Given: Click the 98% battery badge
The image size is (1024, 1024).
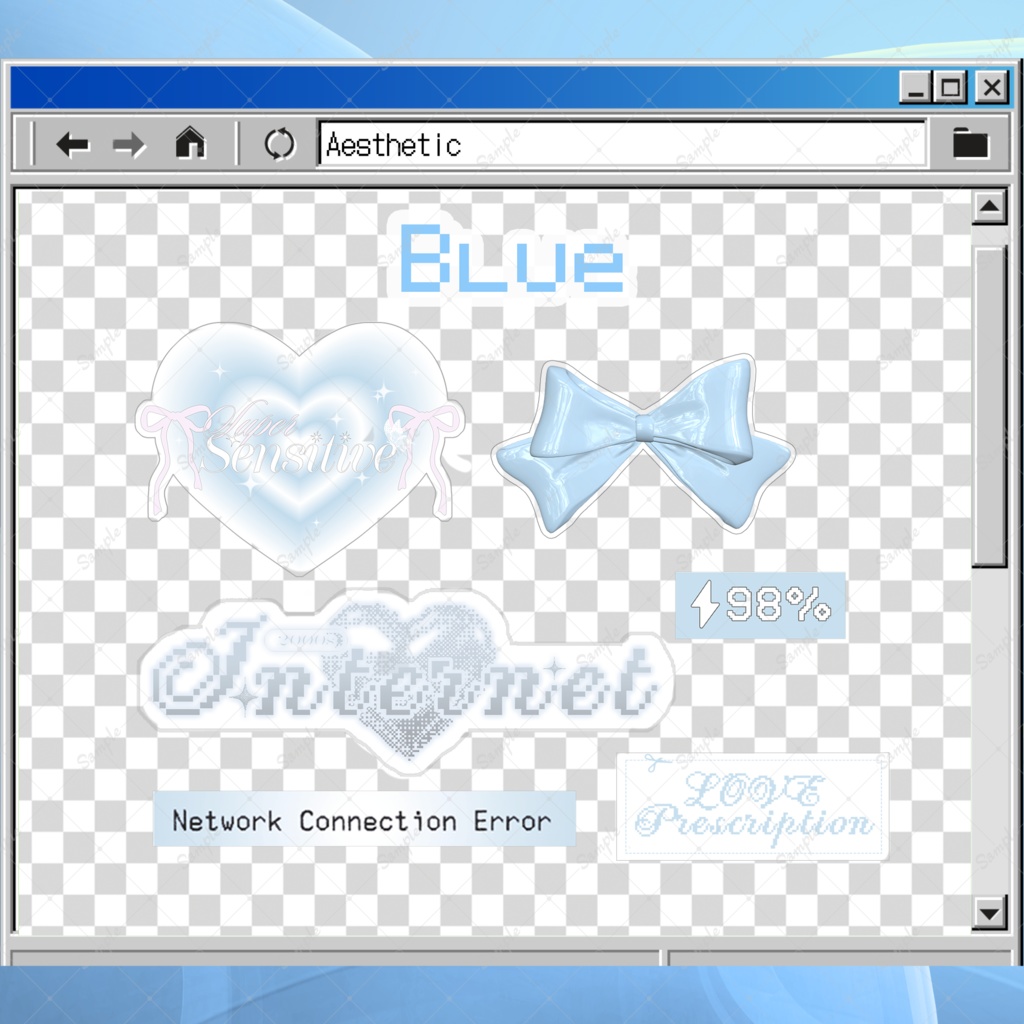Looking at the screenshot, I should tap(760, 605).
